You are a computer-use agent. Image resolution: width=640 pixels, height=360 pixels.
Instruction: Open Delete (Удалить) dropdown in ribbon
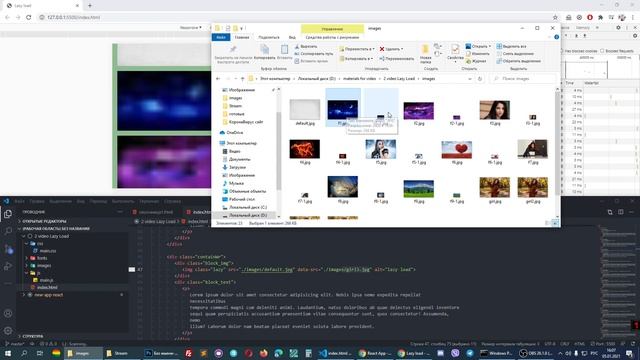click(391, 49)
